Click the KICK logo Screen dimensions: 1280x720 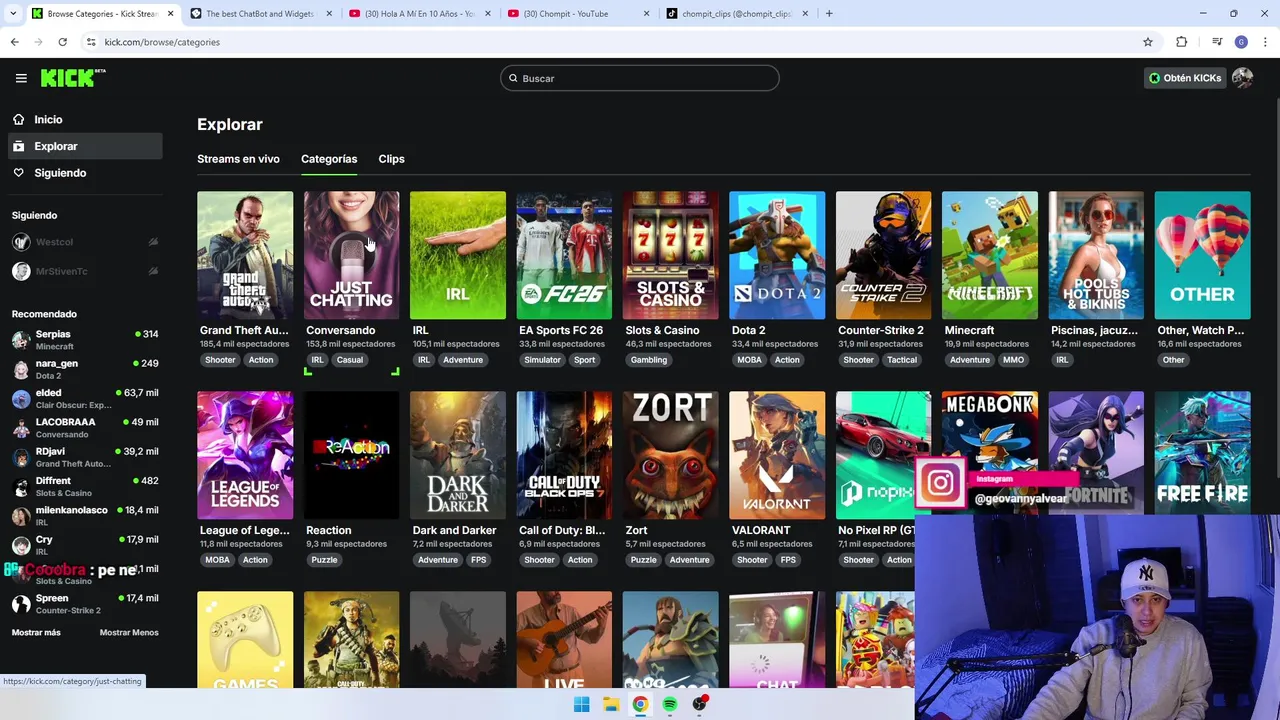coord(72,78)
